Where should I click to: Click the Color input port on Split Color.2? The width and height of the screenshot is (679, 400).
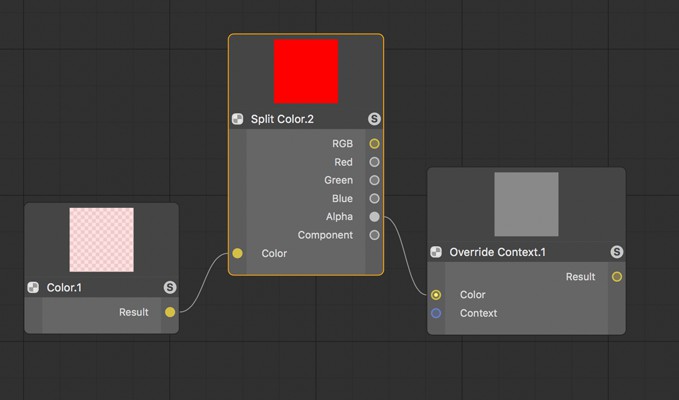pos(237,253)
